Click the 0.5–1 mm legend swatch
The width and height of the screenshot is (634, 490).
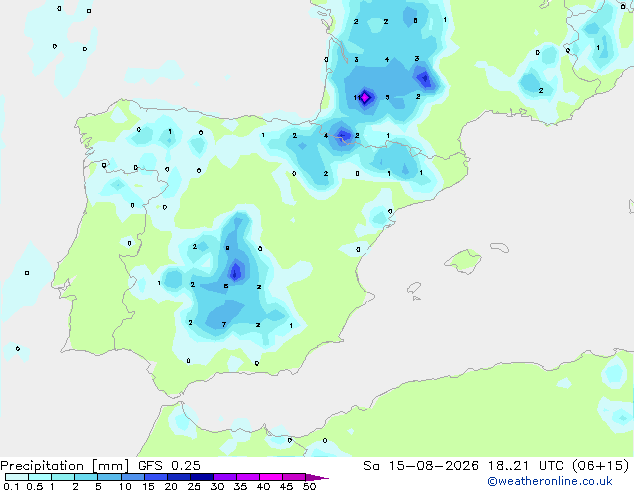pos(40,477)
